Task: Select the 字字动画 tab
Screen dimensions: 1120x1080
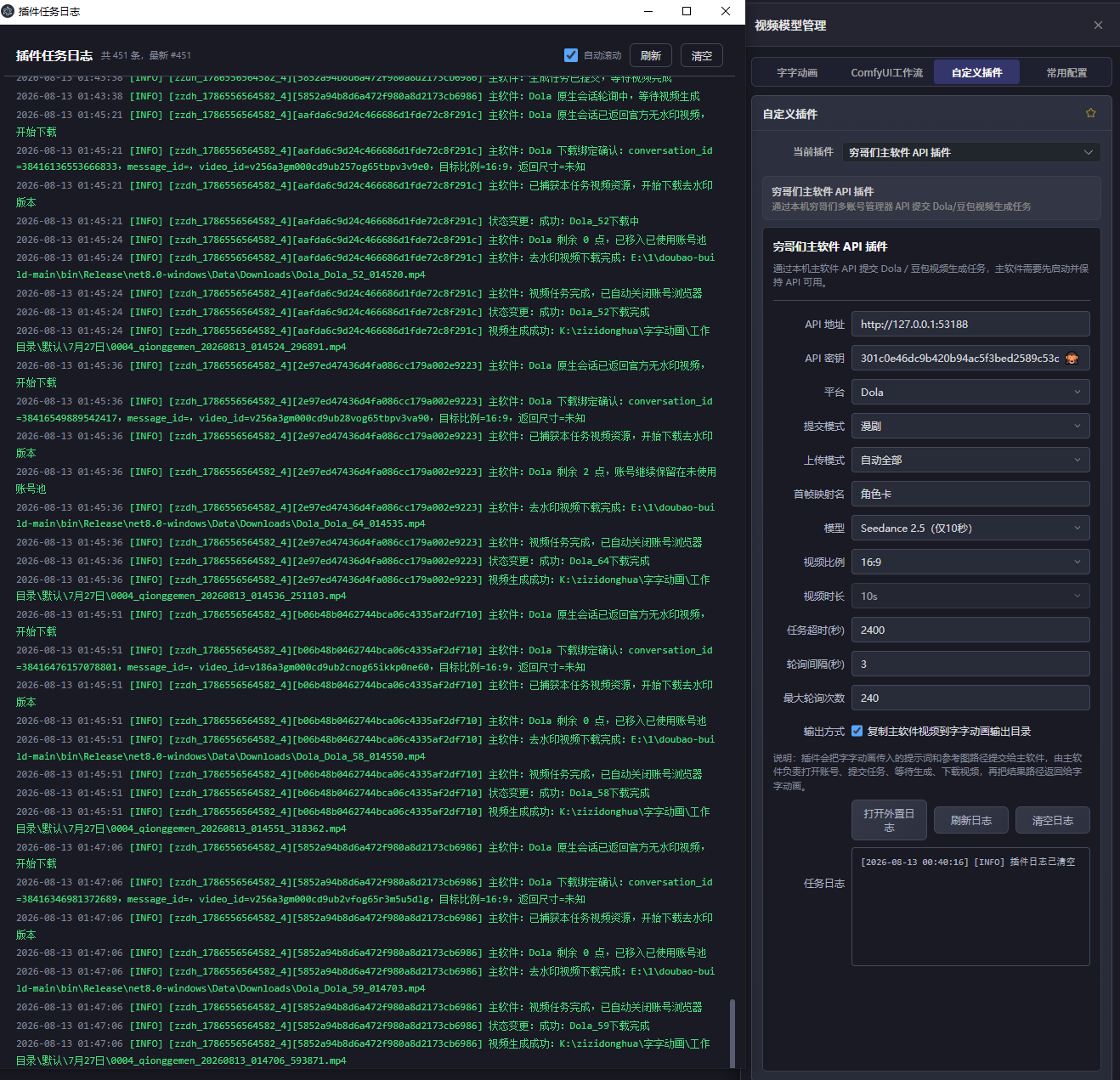Action: 797,72
